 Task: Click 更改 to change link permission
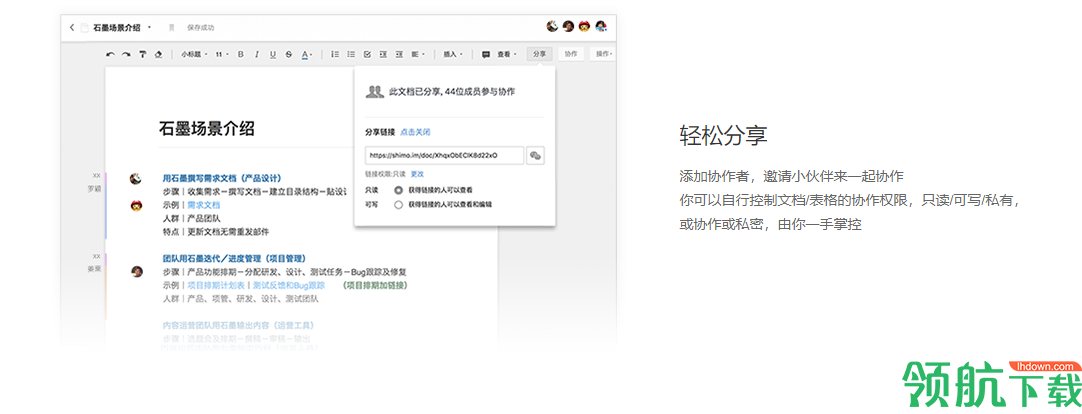[x=417, y=174]
